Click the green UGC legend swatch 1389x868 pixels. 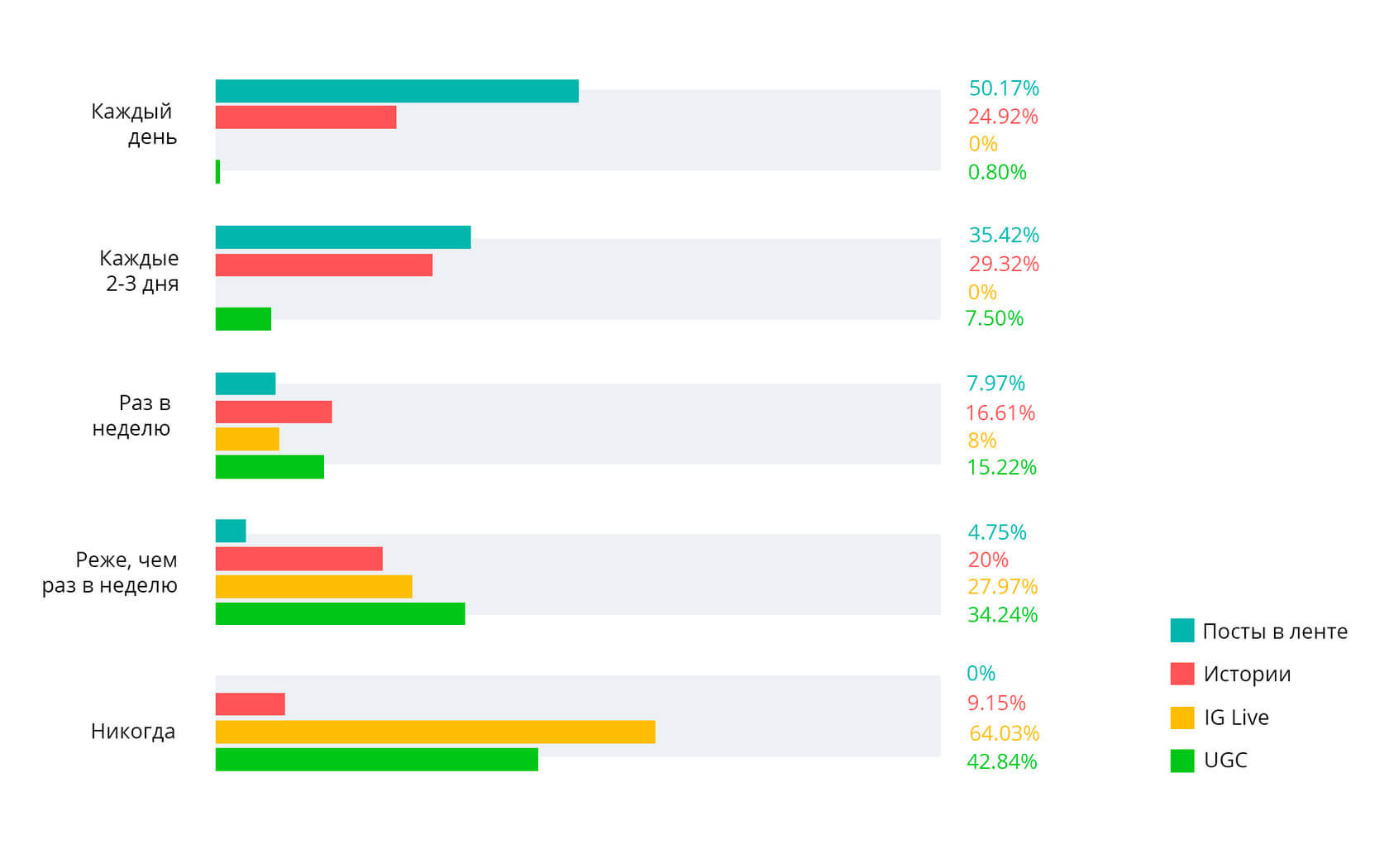coord(1182,761)
